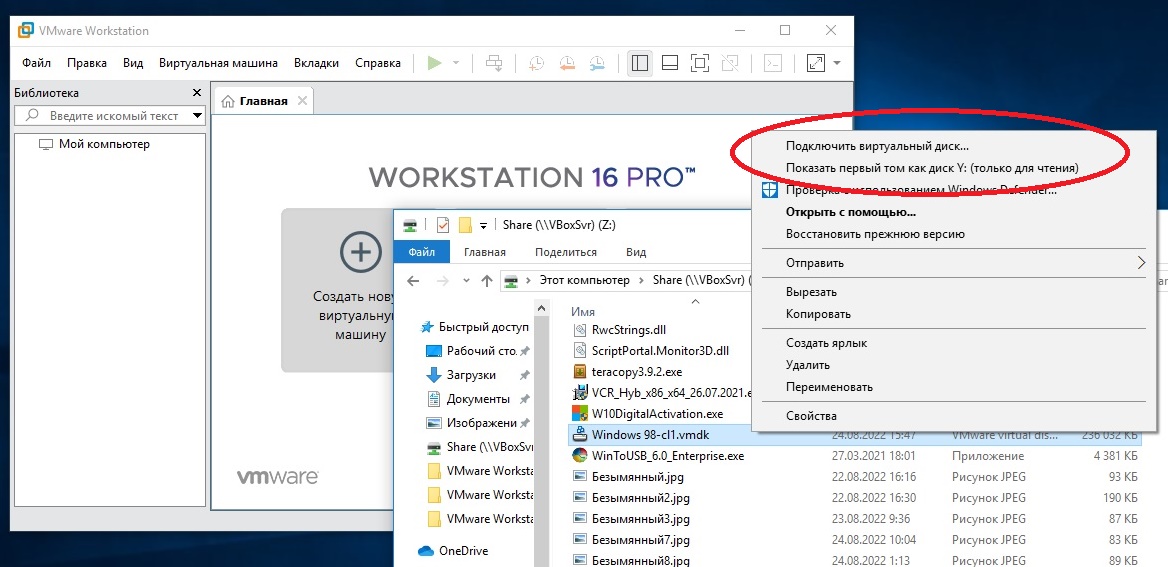This screenshot has height=567, width=1168.
Task: Close the Главная tab in VMware Workstation
Action: [302, 101]
